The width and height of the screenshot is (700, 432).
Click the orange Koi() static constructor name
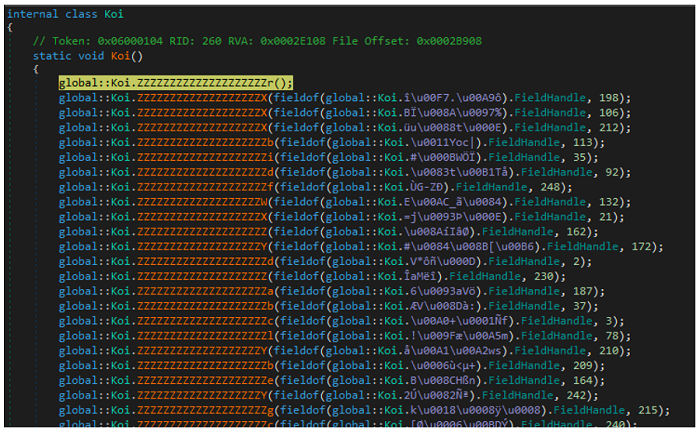[x=121, y=56]
